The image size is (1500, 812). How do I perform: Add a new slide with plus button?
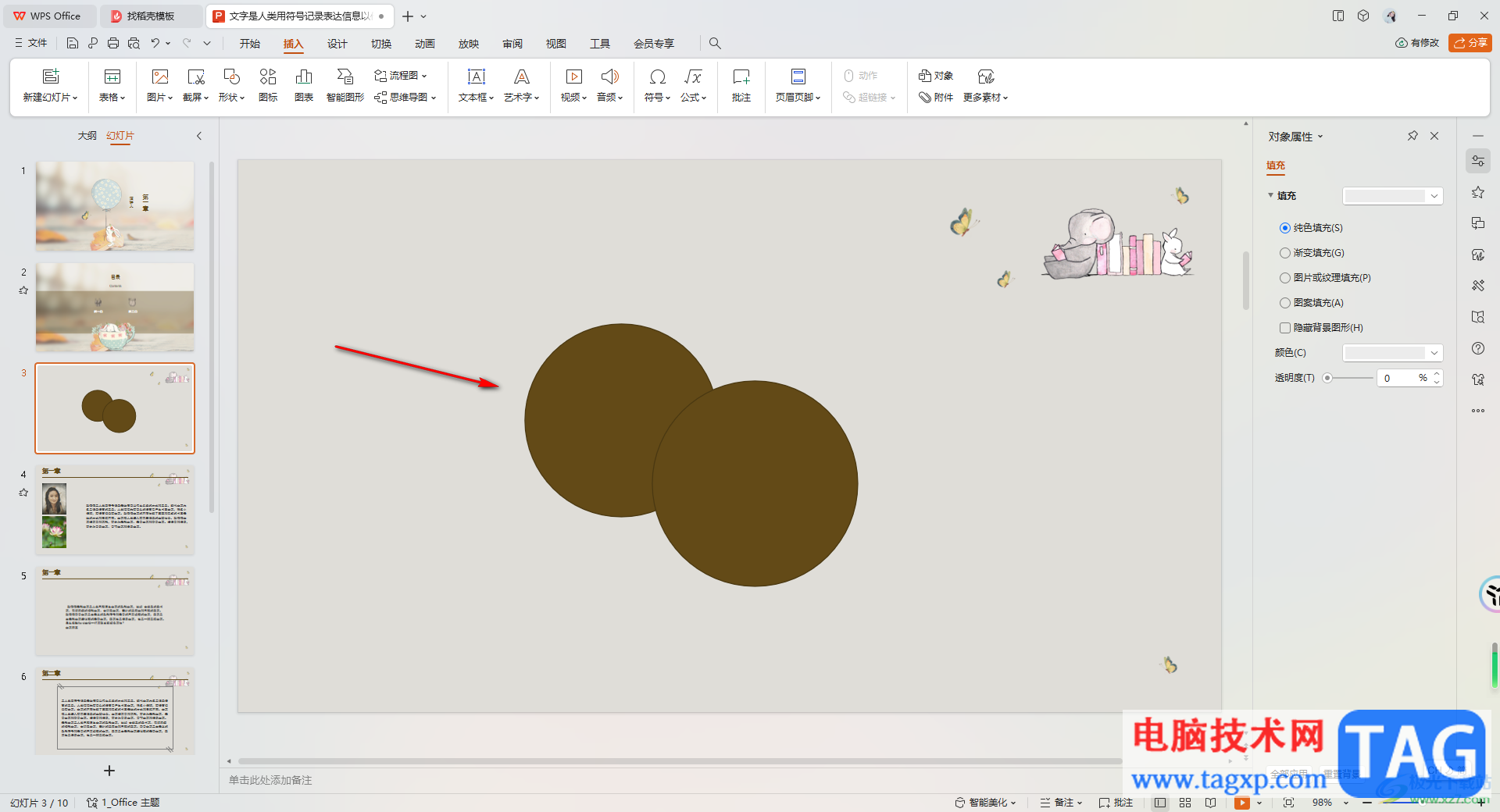[x=109, y=771]
